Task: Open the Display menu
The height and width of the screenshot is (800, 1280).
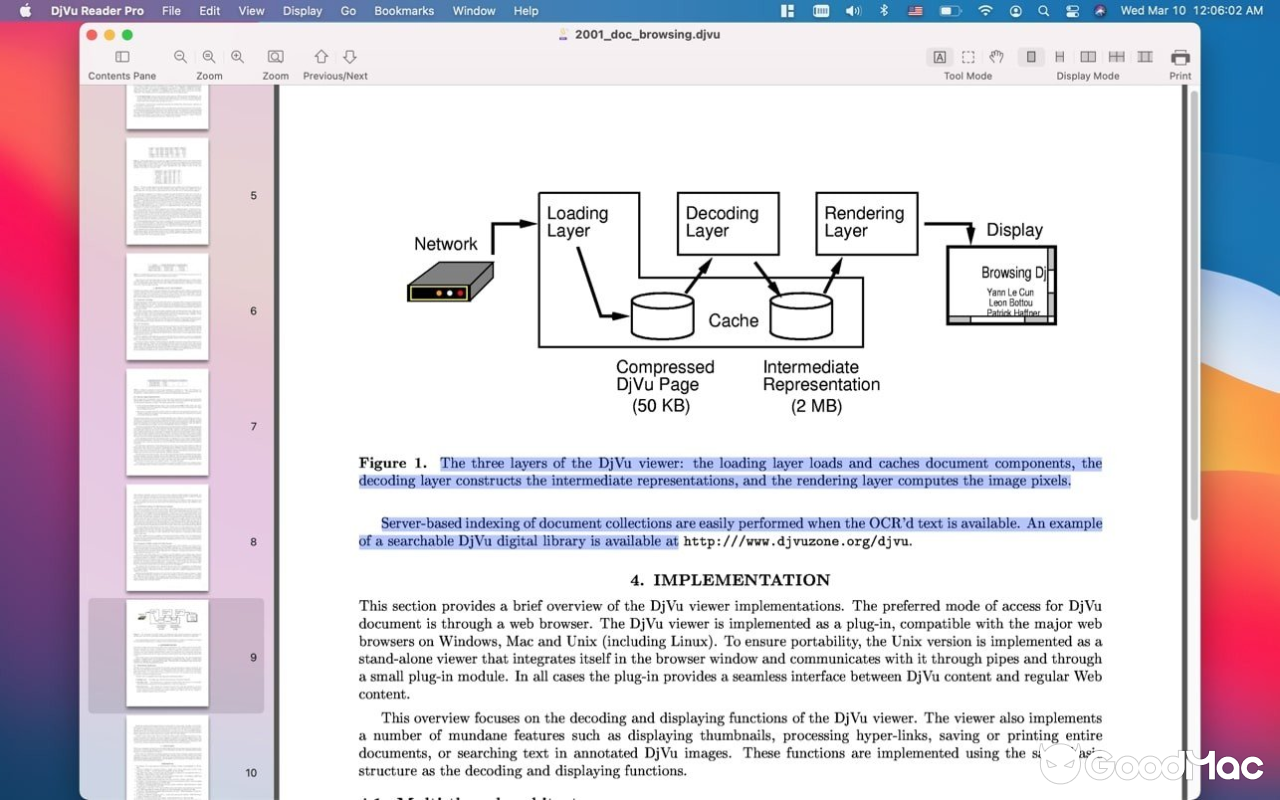Action: [x=302, y=11]
